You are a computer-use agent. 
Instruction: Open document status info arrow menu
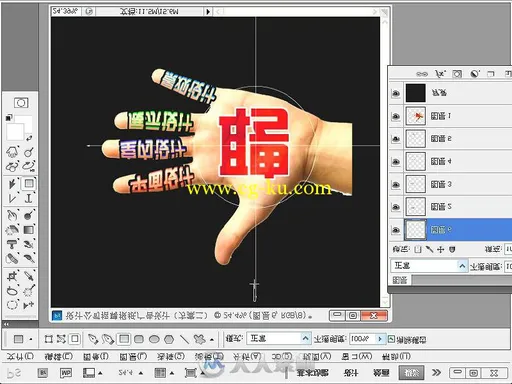tap(208, 12)
